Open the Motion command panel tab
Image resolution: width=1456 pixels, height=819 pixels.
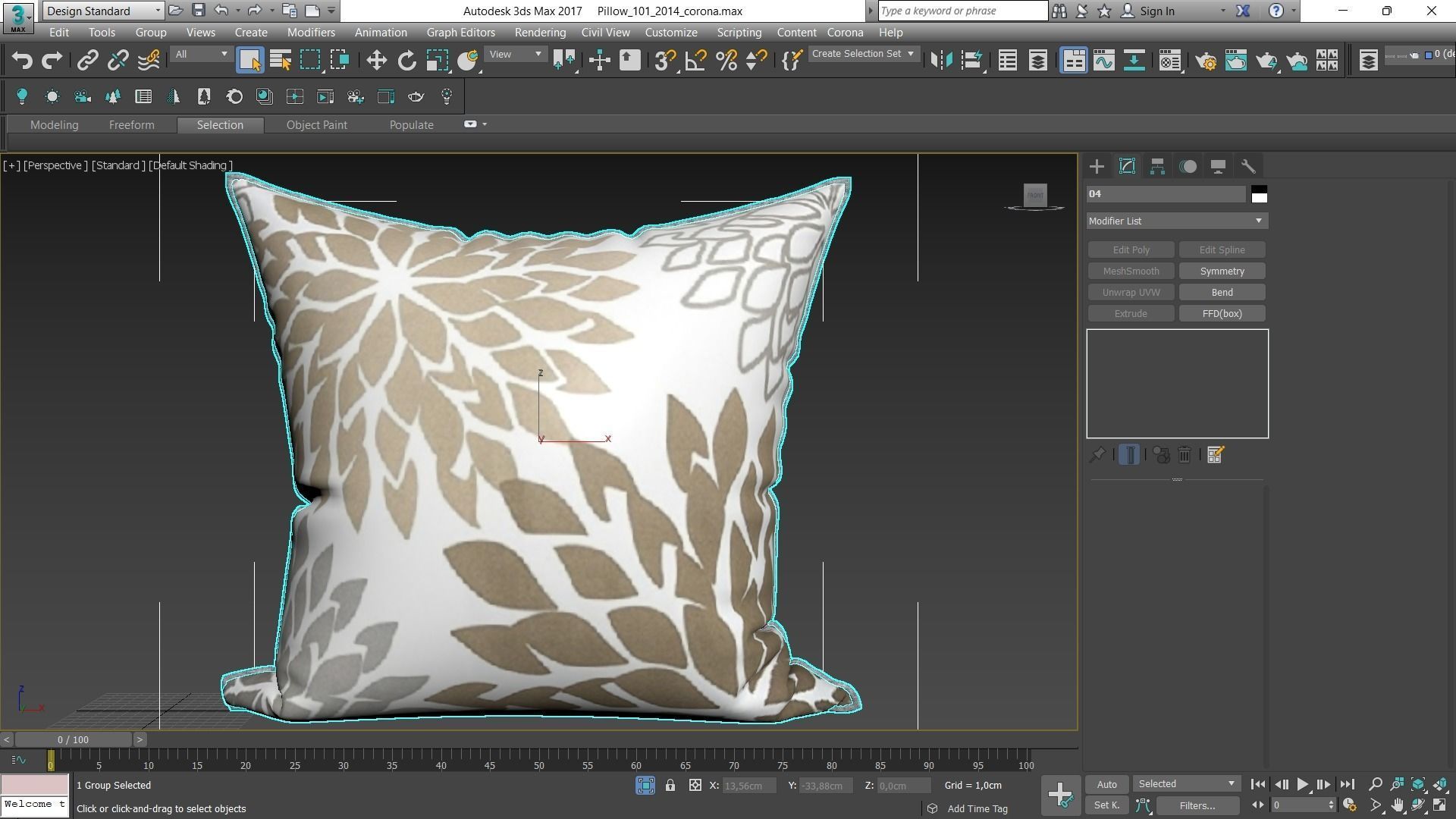(1188, 166)
